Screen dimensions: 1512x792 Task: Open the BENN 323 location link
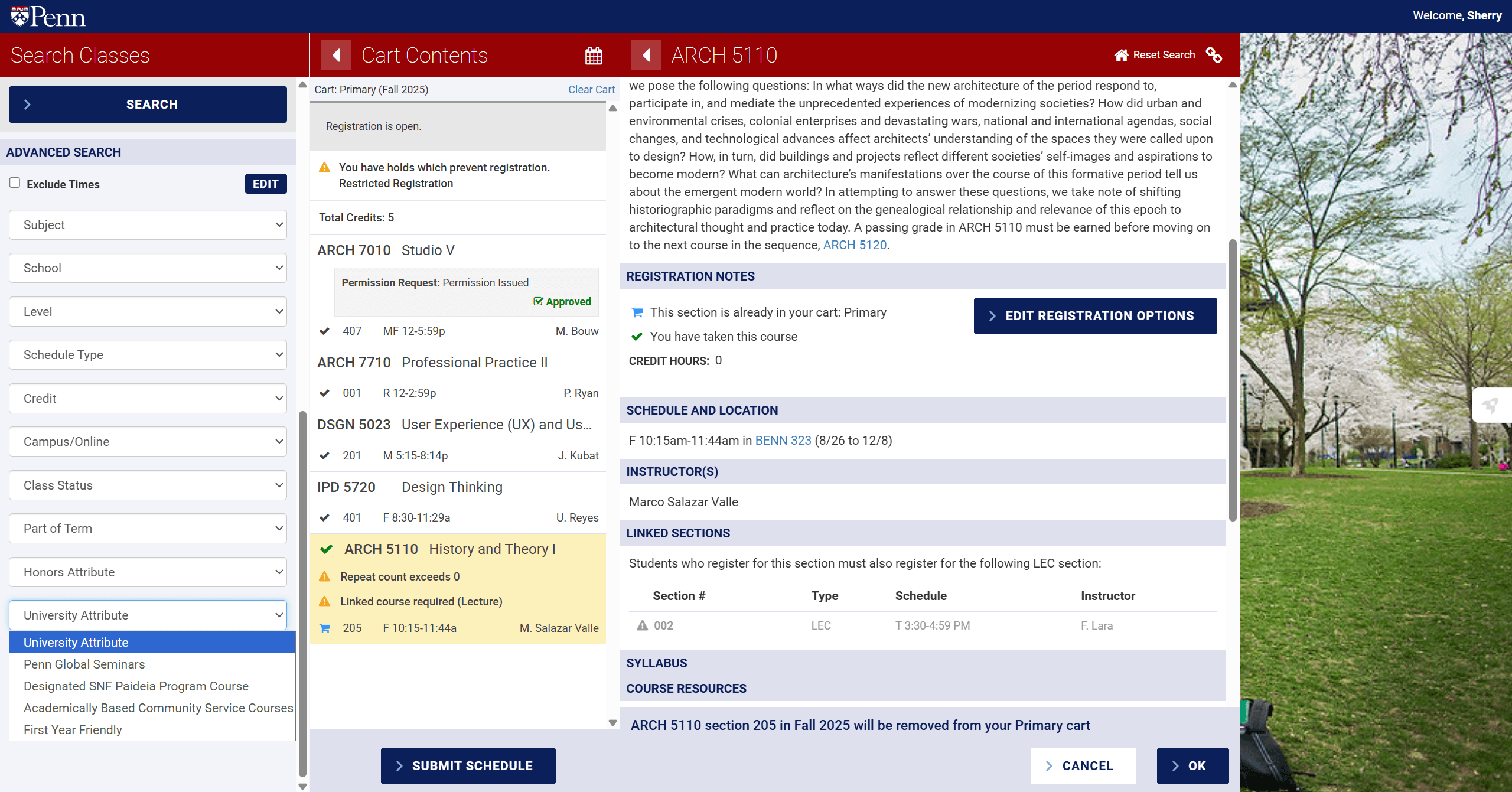tap(783, 441)
